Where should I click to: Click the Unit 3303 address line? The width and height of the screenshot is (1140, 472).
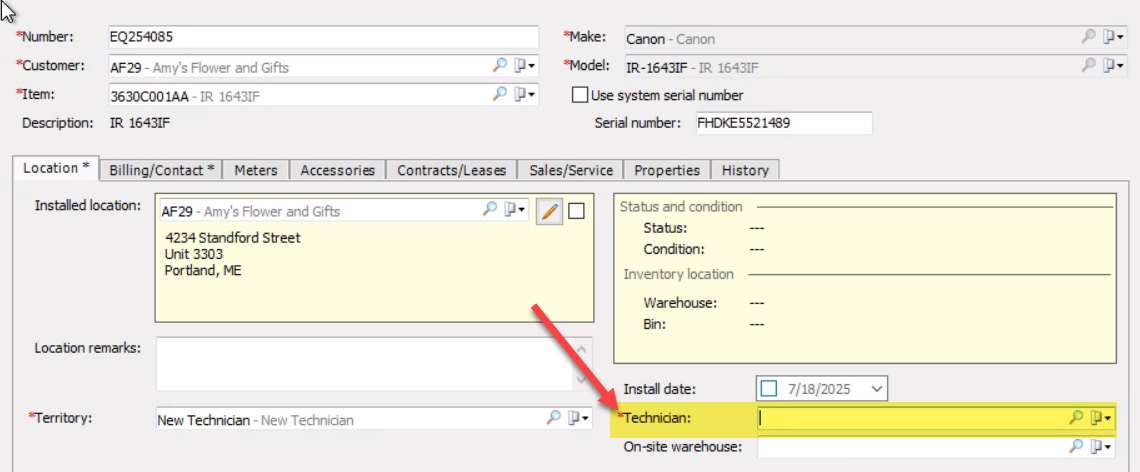193,254
